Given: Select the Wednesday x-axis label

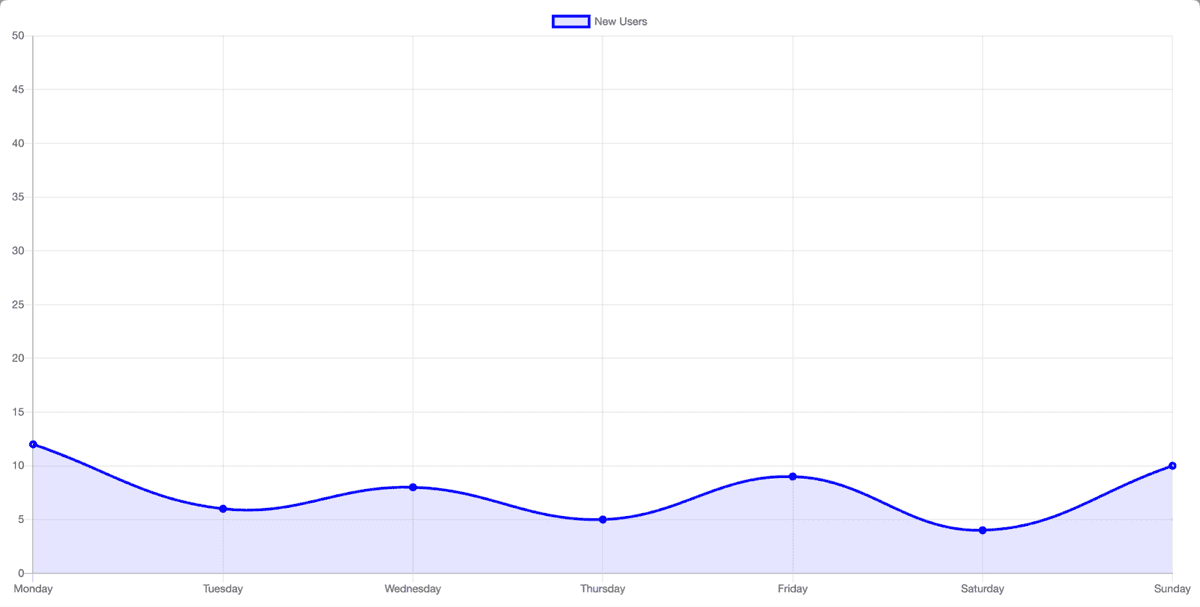Looking at the screenshot, I should tap(413, 589).
